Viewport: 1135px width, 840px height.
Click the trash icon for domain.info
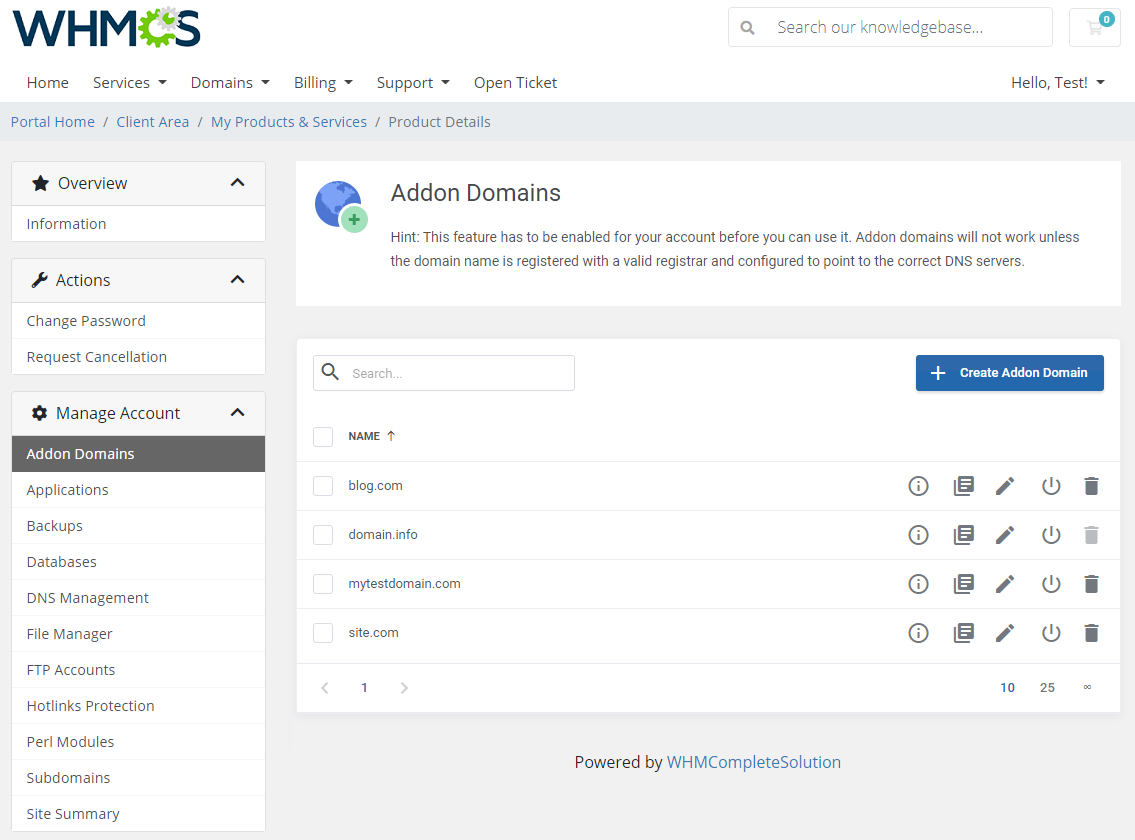[1092, 535]
